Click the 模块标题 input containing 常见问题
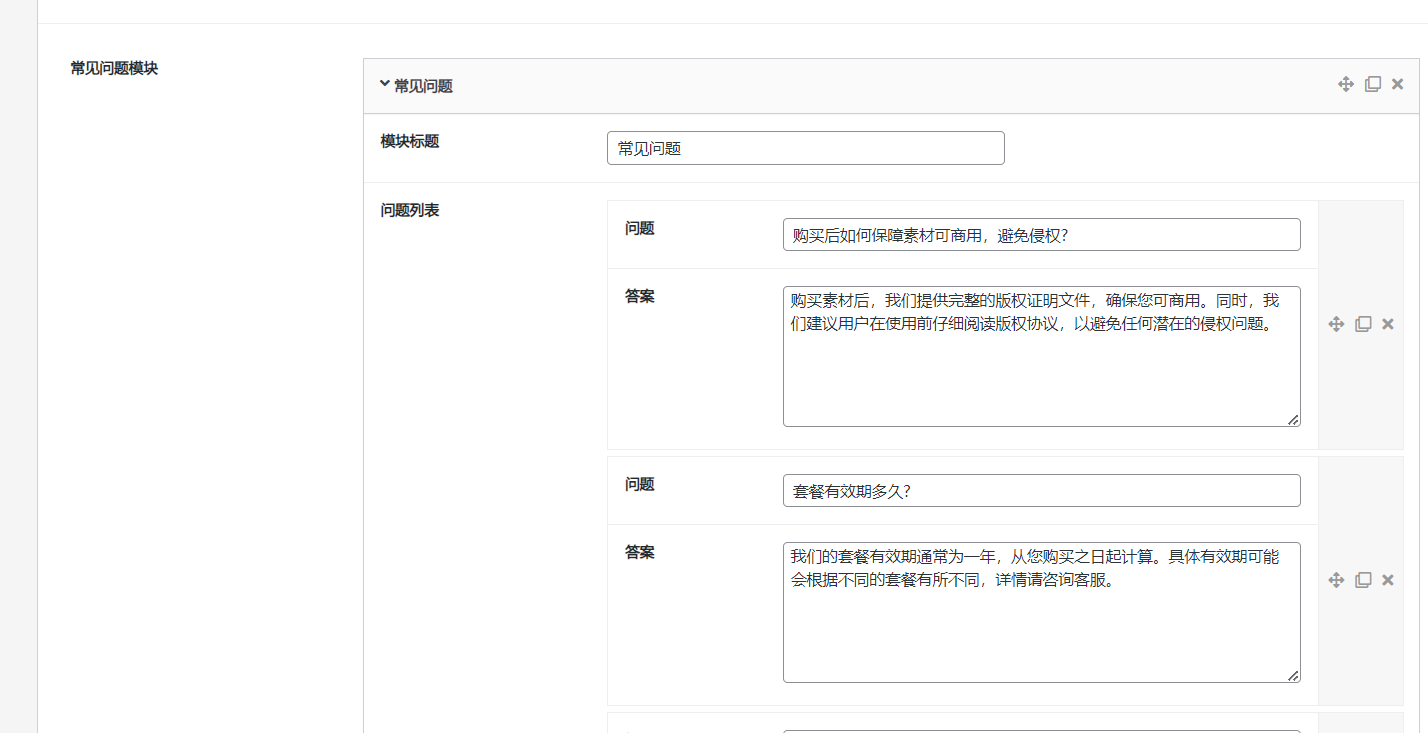This screenshot has width=1428, height=733. (805, 148)
